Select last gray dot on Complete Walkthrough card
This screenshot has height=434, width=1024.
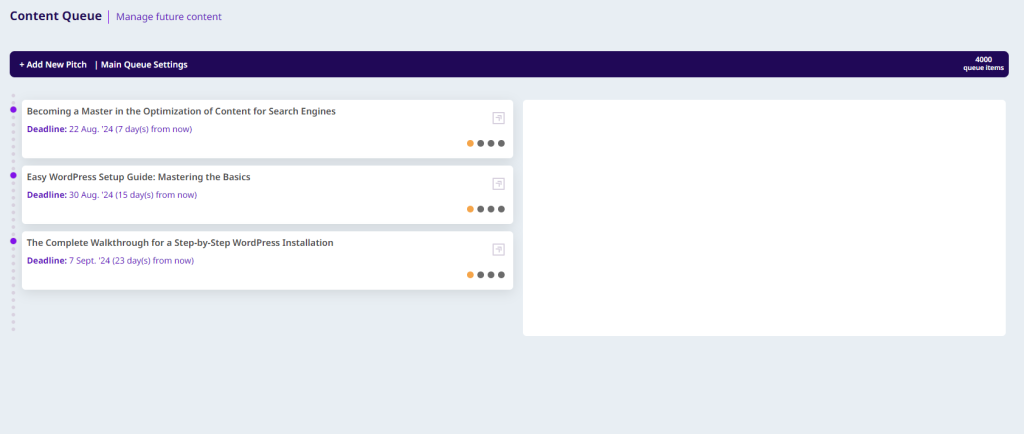click(501, 275)
